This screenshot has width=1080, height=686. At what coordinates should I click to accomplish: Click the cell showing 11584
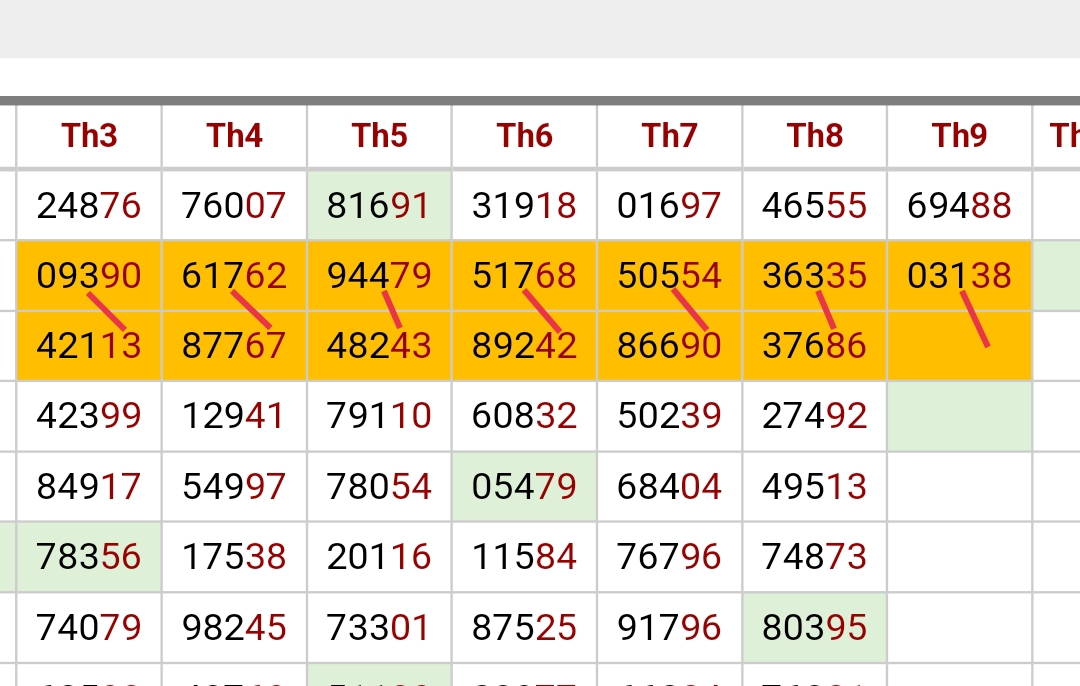coord(525,557)
